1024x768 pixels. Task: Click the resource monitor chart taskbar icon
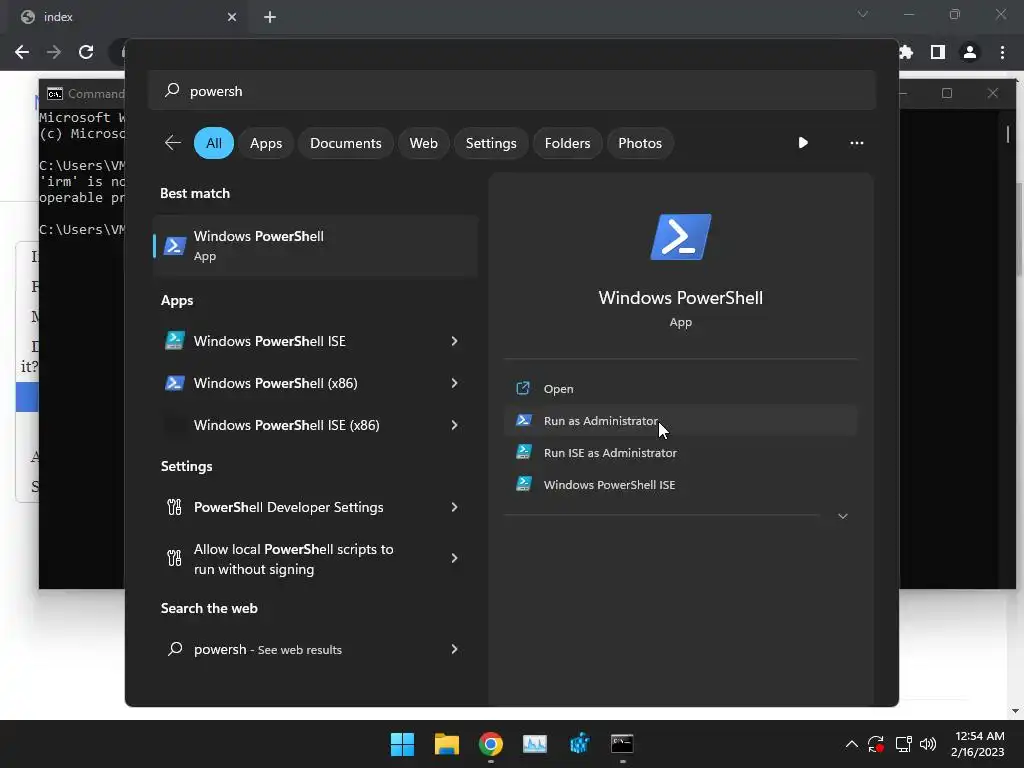(534, 744)
